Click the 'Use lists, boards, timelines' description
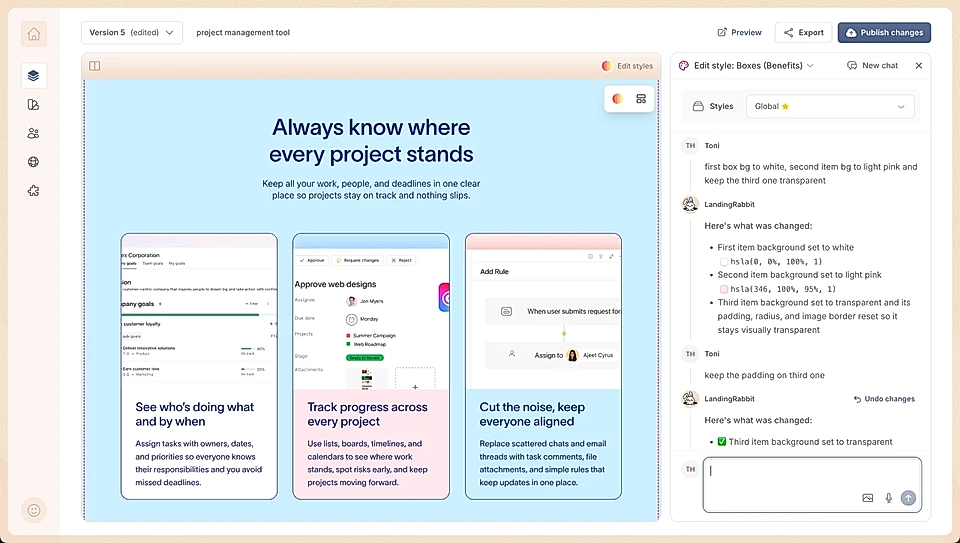960x543 pixels. tap(367, 463)
